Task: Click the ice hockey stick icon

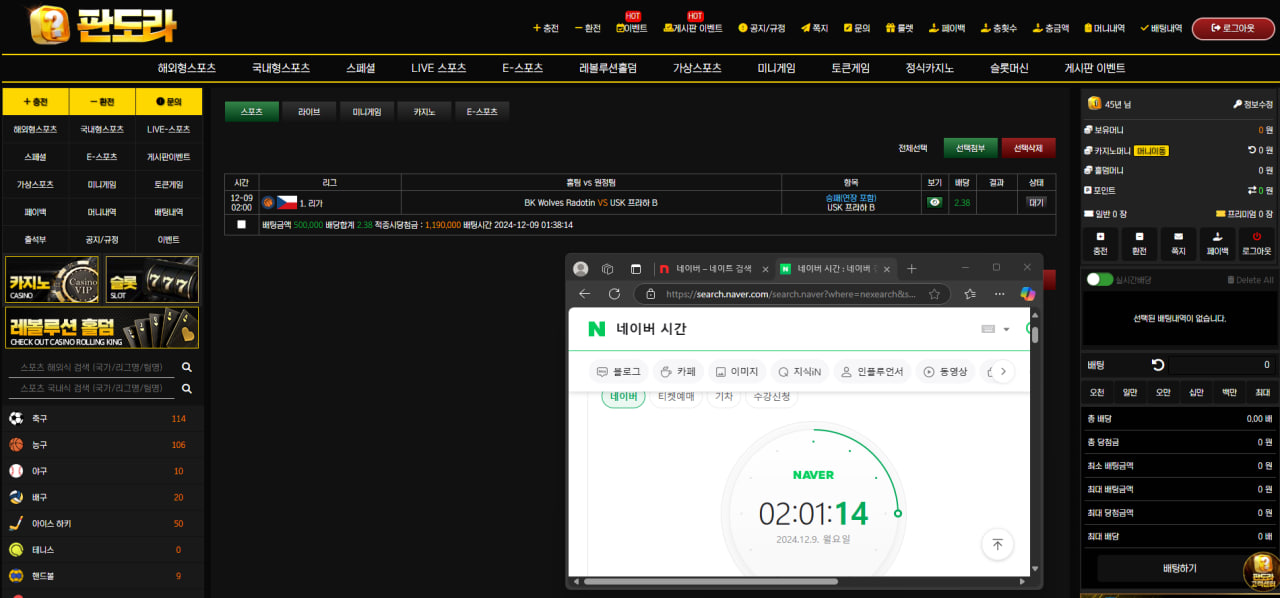Action: click(x=16, y=523)
